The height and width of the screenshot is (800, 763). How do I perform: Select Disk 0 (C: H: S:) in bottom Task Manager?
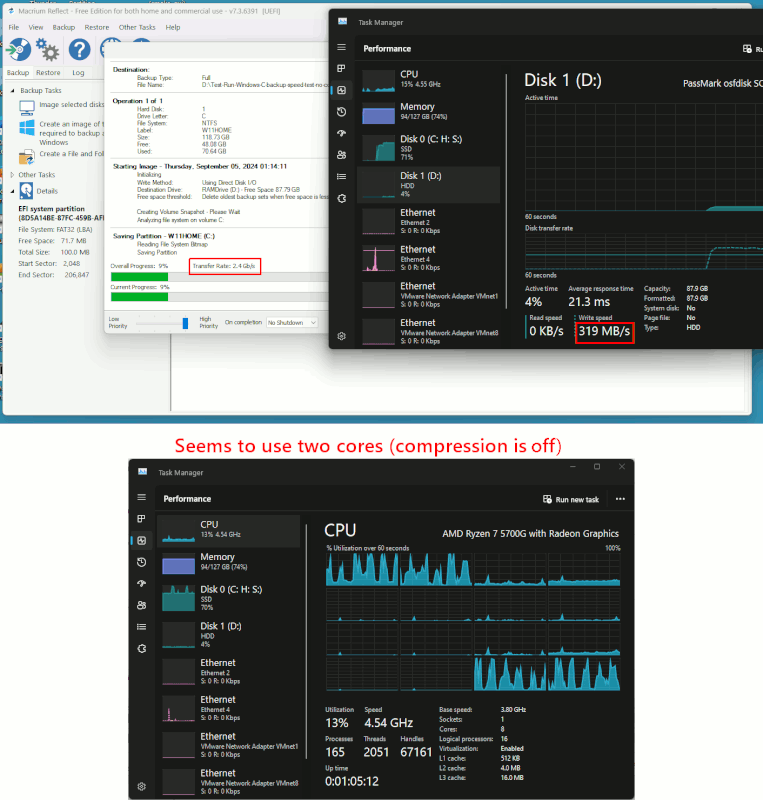[x=229, y=597]
